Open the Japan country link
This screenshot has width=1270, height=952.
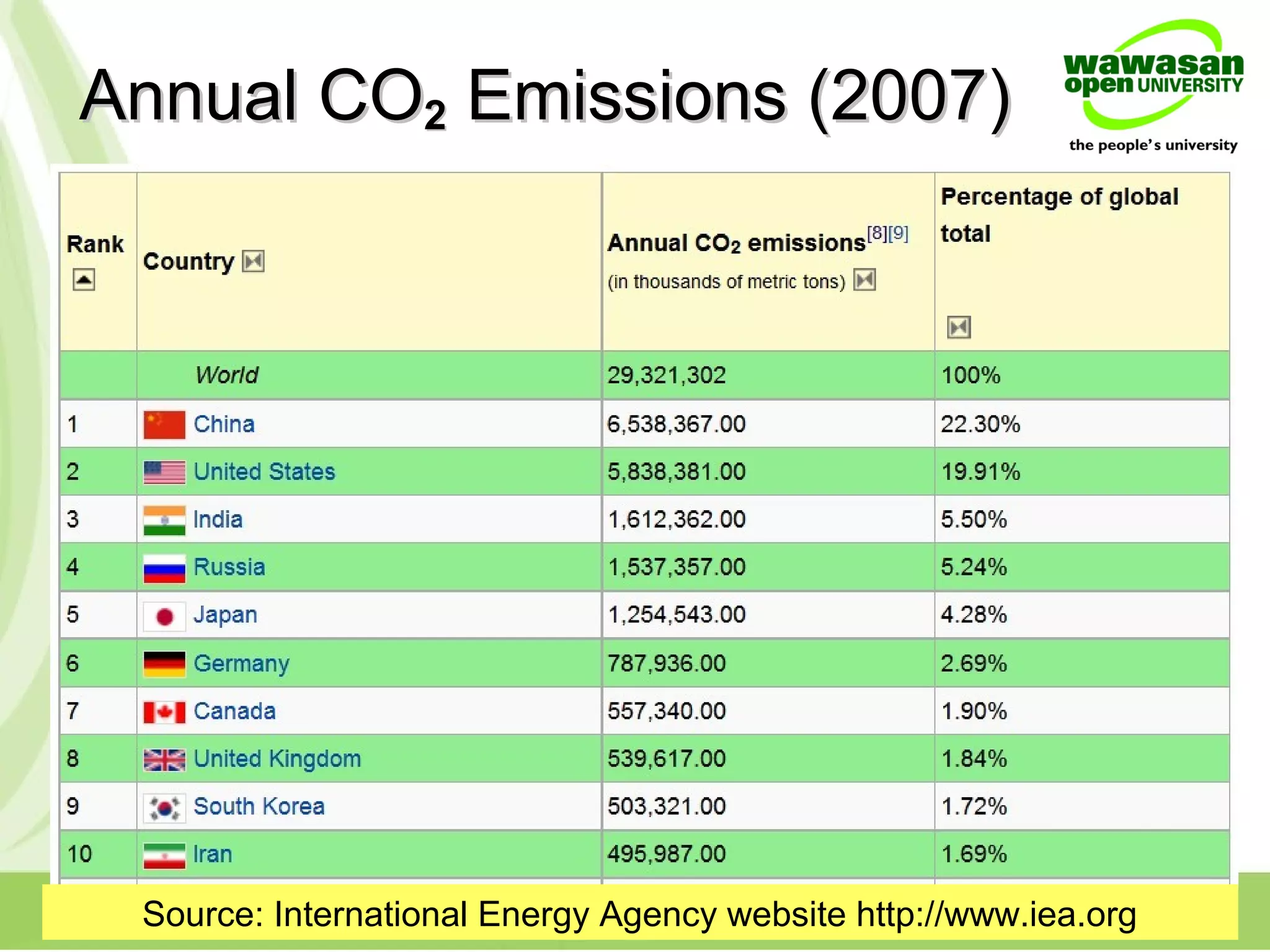(225, 615)
